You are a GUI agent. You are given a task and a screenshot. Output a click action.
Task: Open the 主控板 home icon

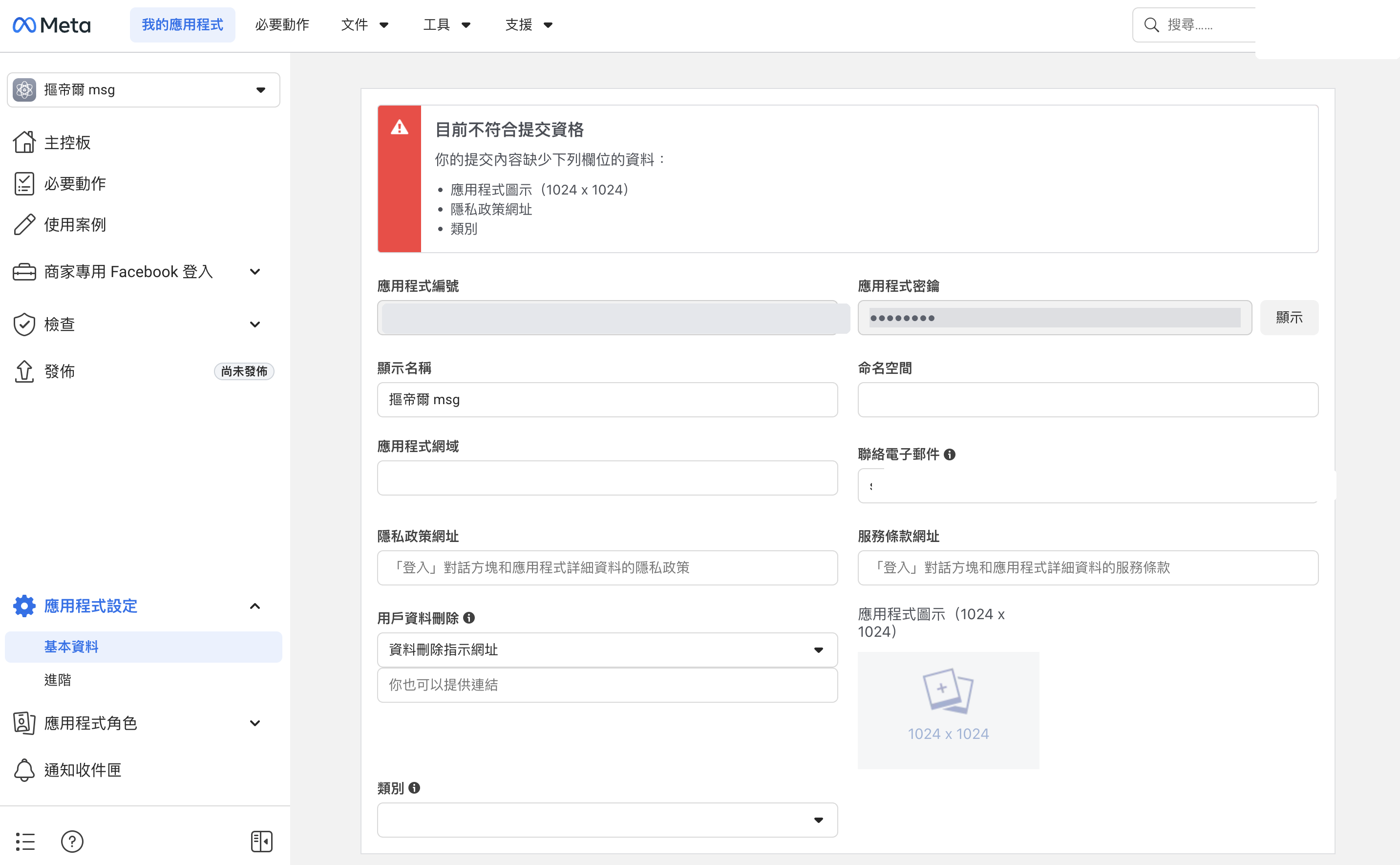pos(24,142)
